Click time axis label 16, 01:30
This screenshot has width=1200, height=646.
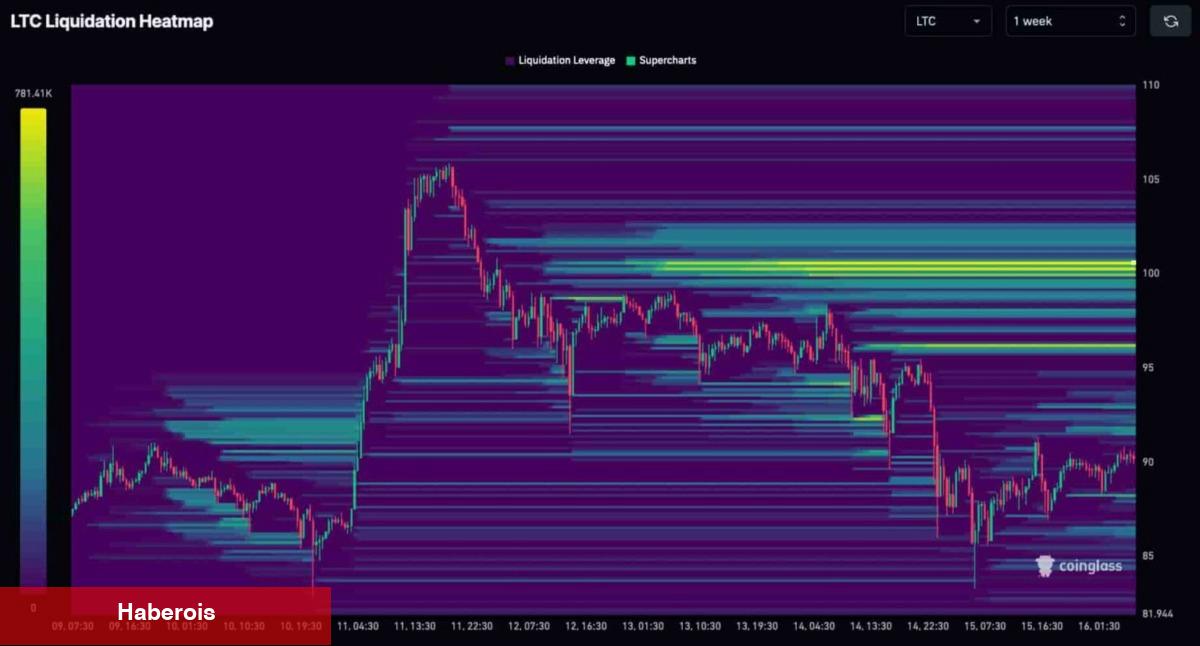coord(1099,626)
